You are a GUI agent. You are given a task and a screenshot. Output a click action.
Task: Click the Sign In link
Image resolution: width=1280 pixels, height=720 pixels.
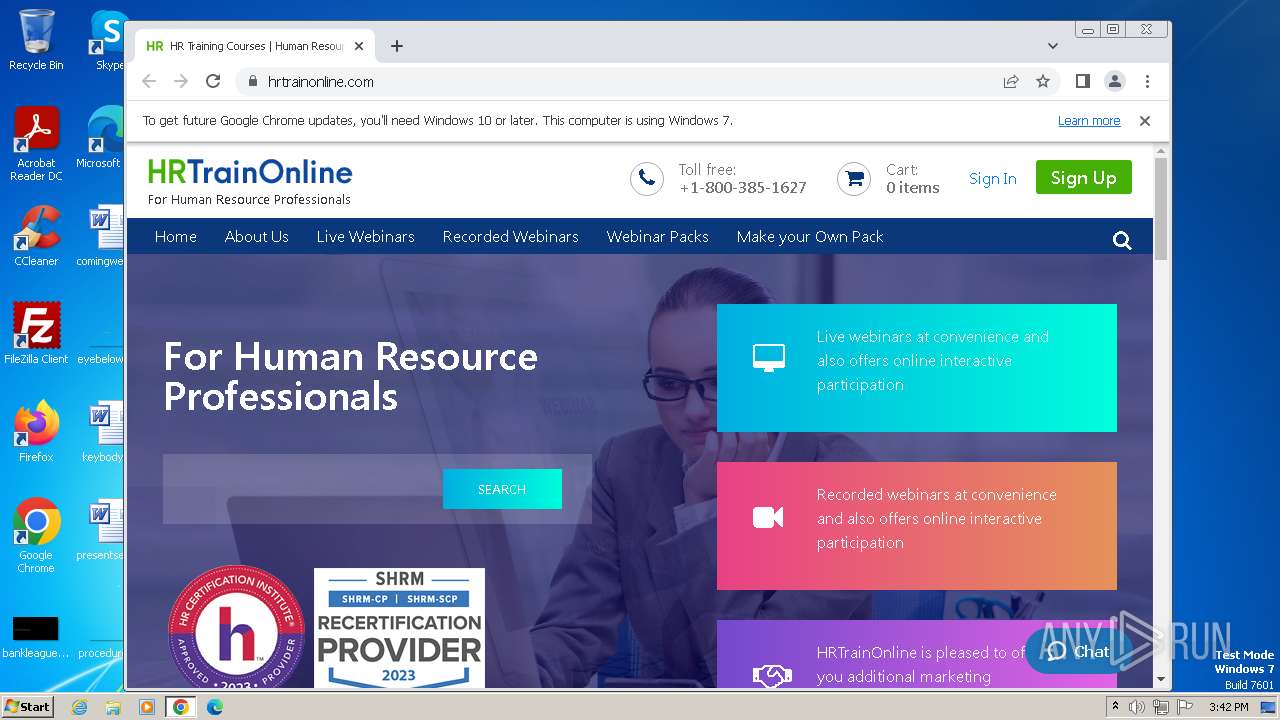[992, 179]
